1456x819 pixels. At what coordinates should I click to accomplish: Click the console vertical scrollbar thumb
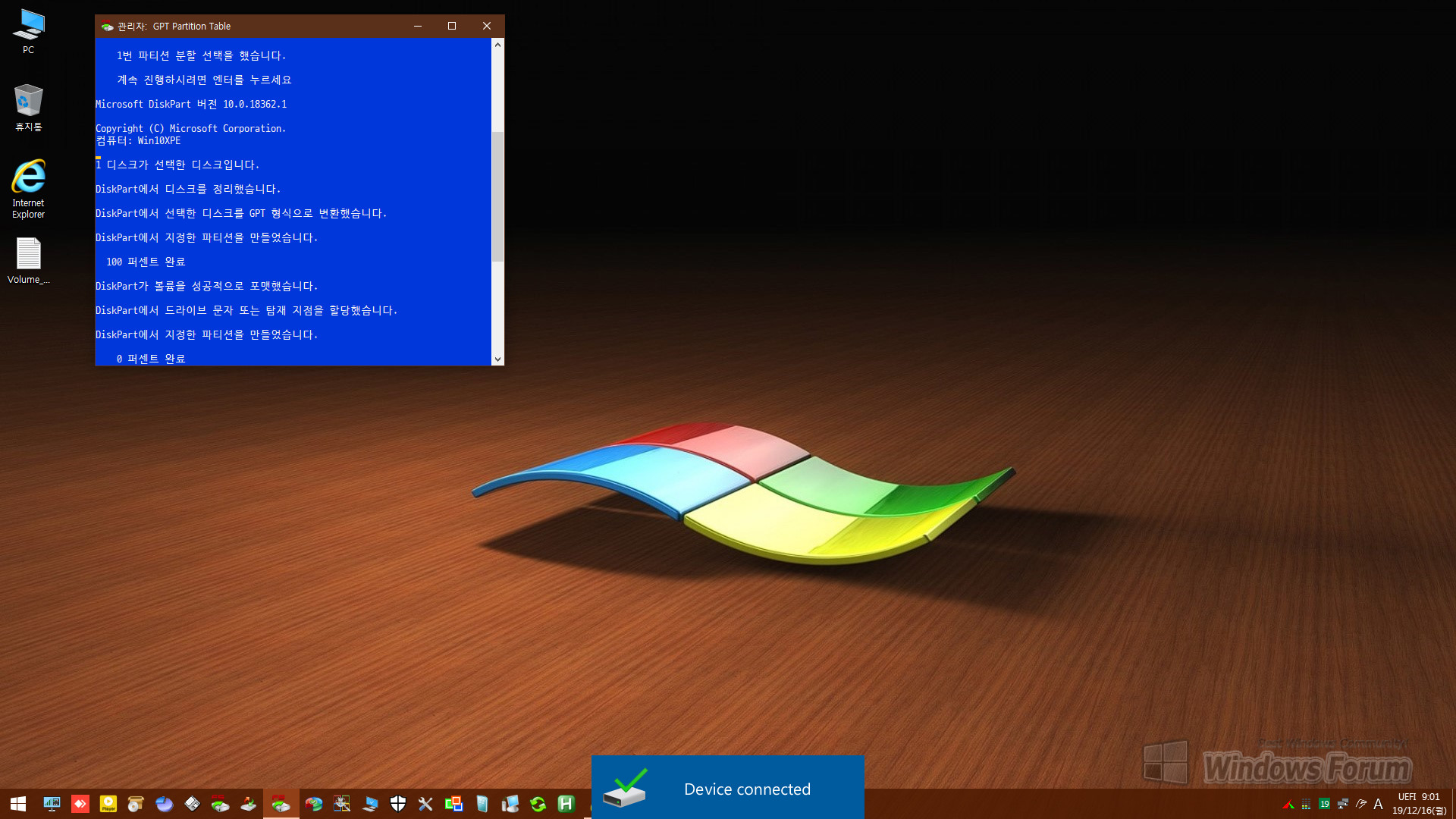(x=497, y=197)
